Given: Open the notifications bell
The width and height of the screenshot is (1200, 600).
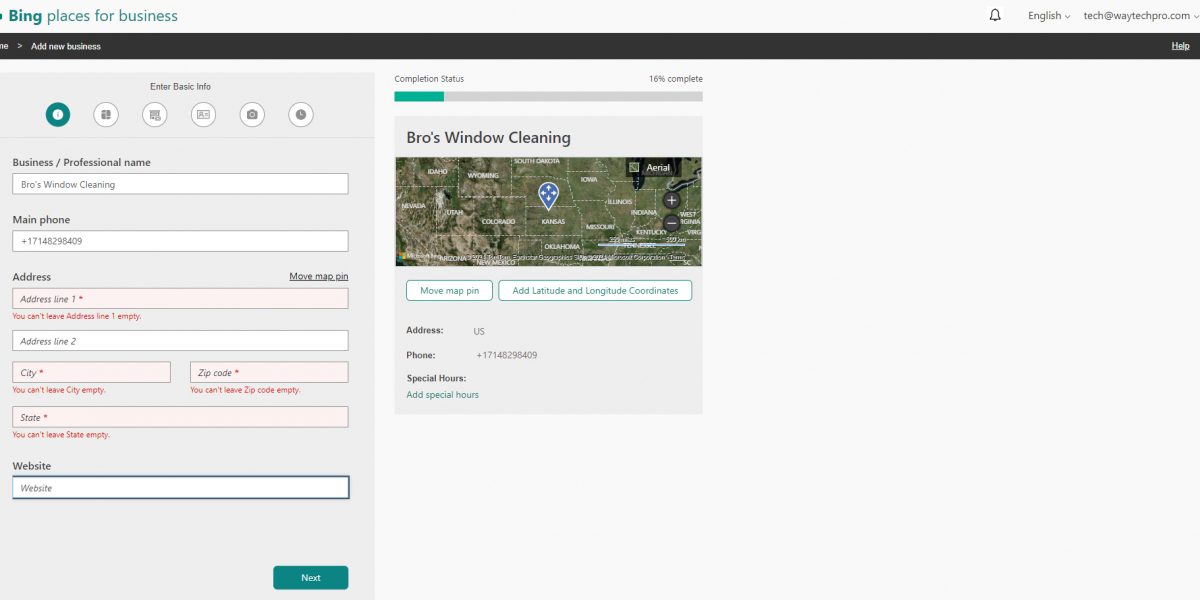Looking at the screenshot, I should coord(995,16).
